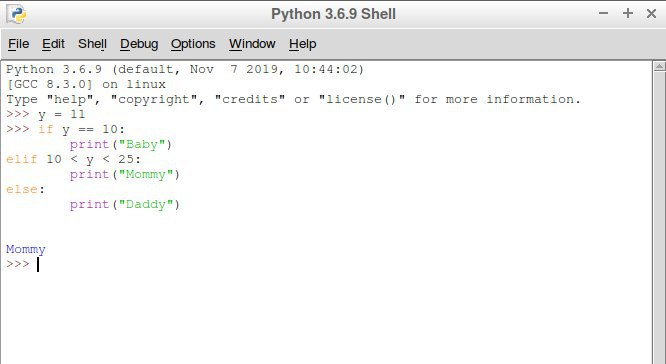This screenshot has width=666, height=364.
Task: Click the Python logo icon in title bar
Action: [17, 14]
